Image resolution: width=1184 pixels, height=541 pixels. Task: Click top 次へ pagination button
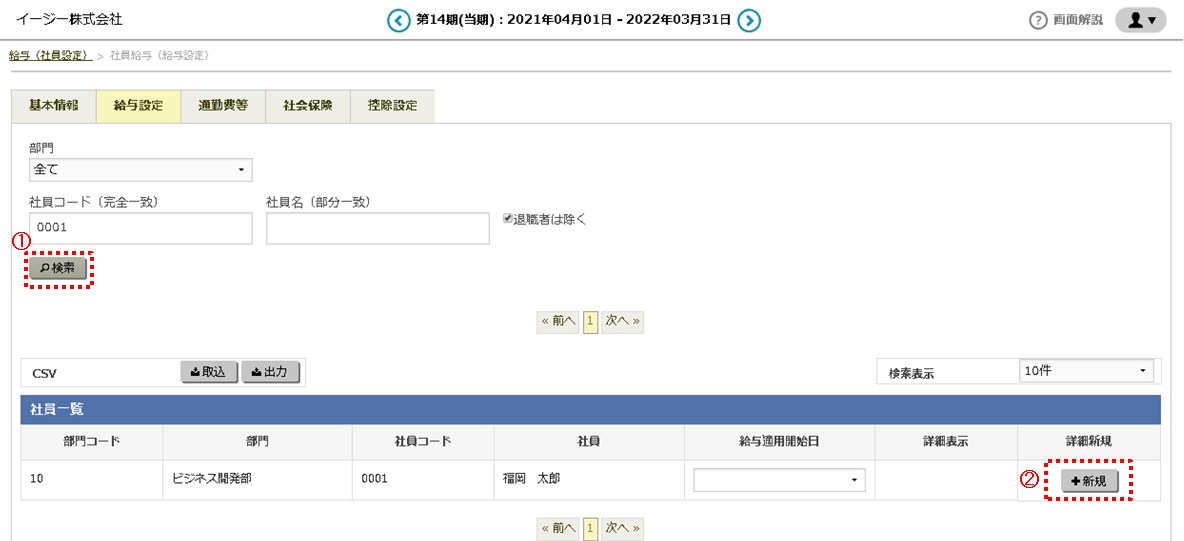tap(622, 321)
